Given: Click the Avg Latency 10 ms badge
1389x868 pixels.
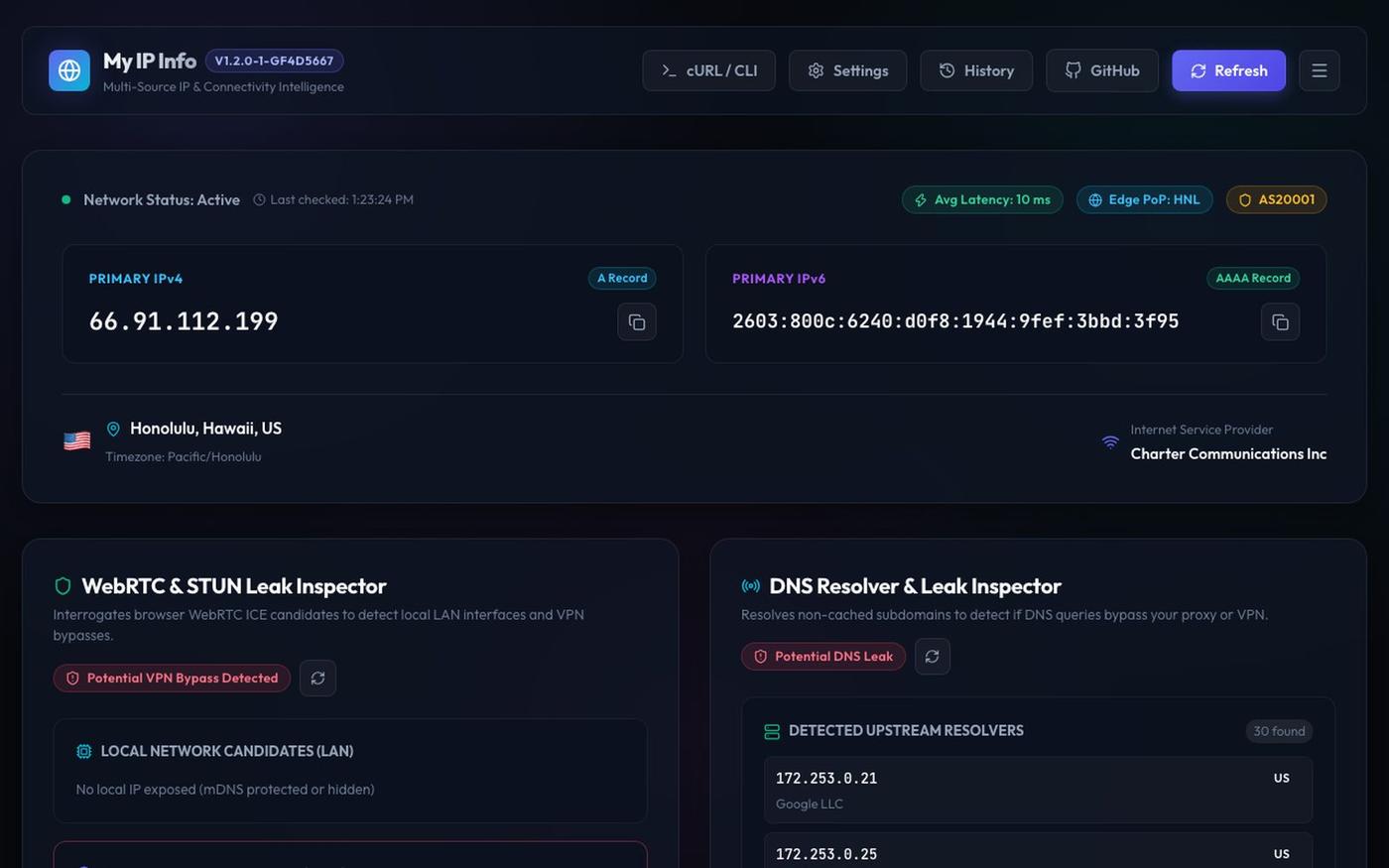Looking at the screenshot, I should 982,199.
